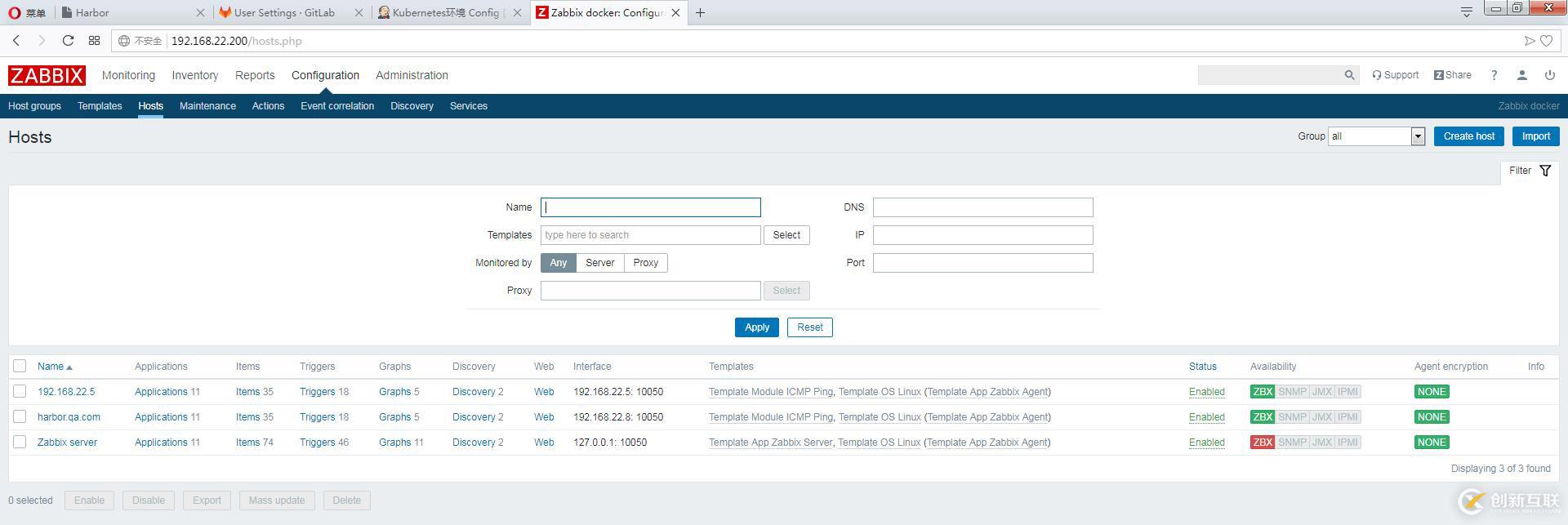Open the Reports menu
Viewport: 1568px width, 525px height.
coord(255,75)
